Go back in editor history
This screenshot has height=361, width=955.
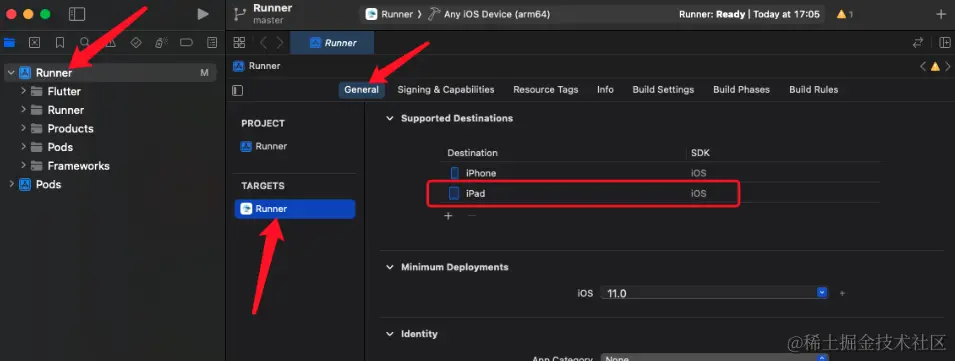click(x=263, y=43)
